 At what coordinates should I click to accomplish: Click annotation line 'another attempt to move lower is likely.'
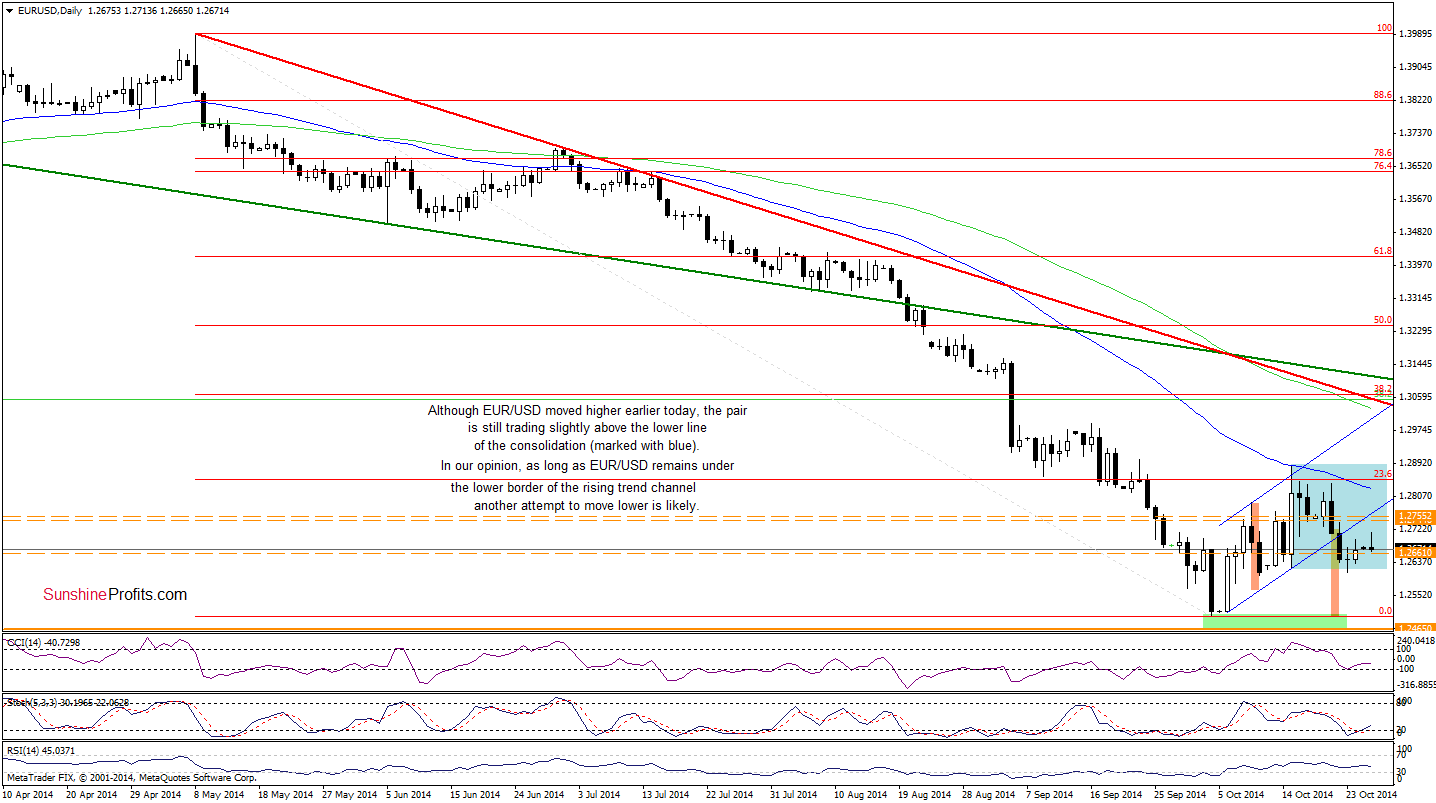pyautogui.click(x=587, y=506)
